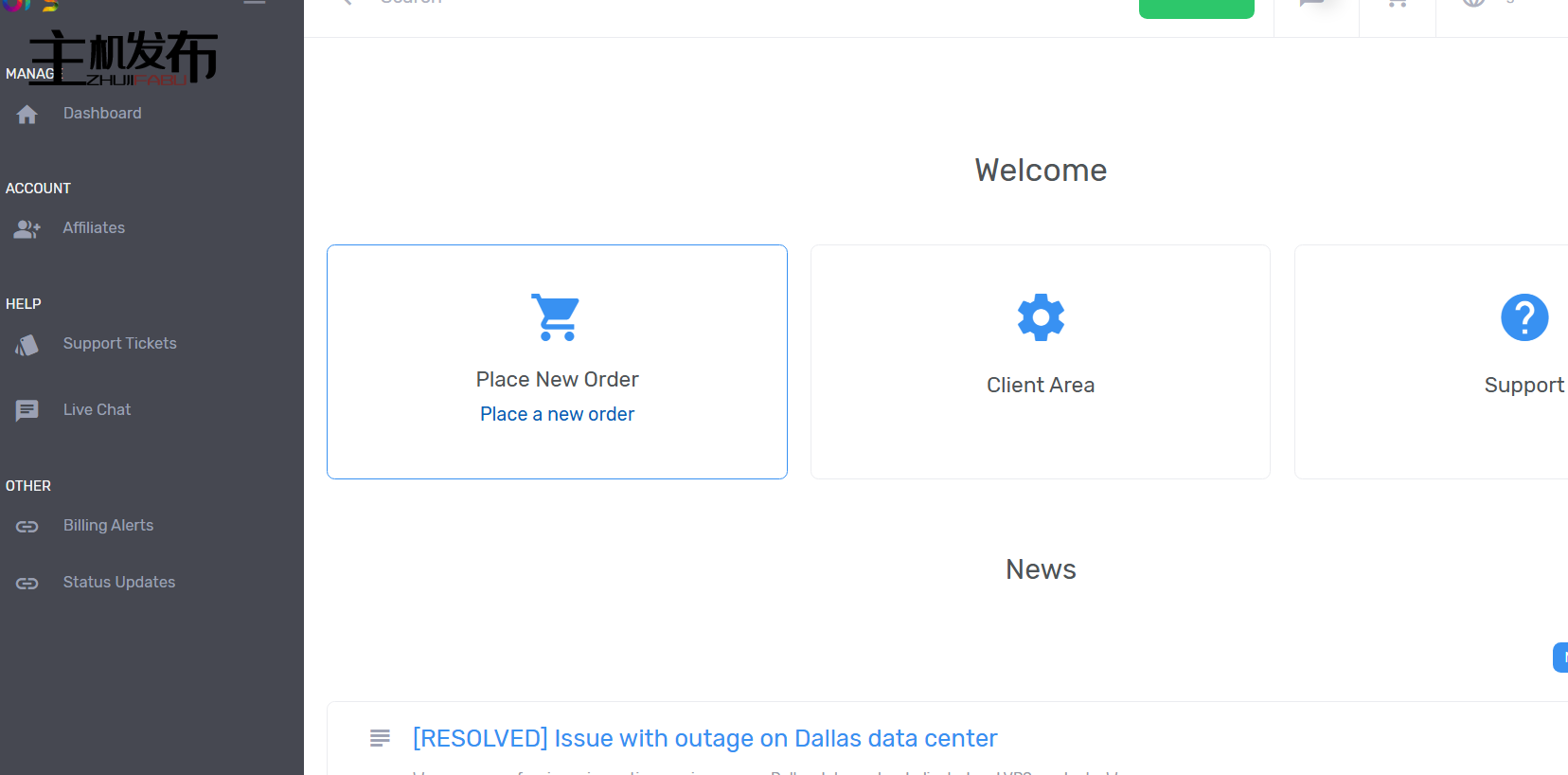
Task: Go to Dashboard in the sidebar menu
Action: (x=102, y=114)
